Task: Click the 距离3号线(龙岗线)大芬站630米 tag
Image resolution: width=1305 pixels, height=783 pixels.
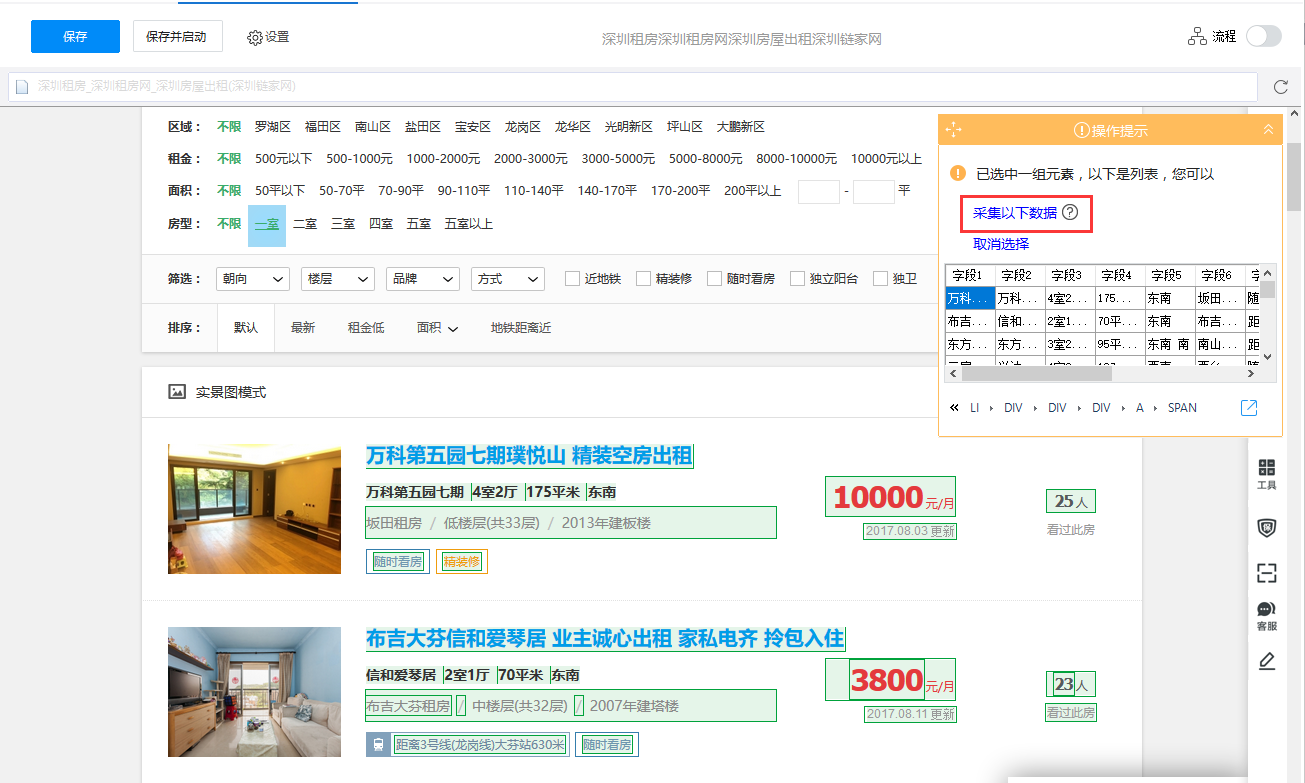Action: 480,744
